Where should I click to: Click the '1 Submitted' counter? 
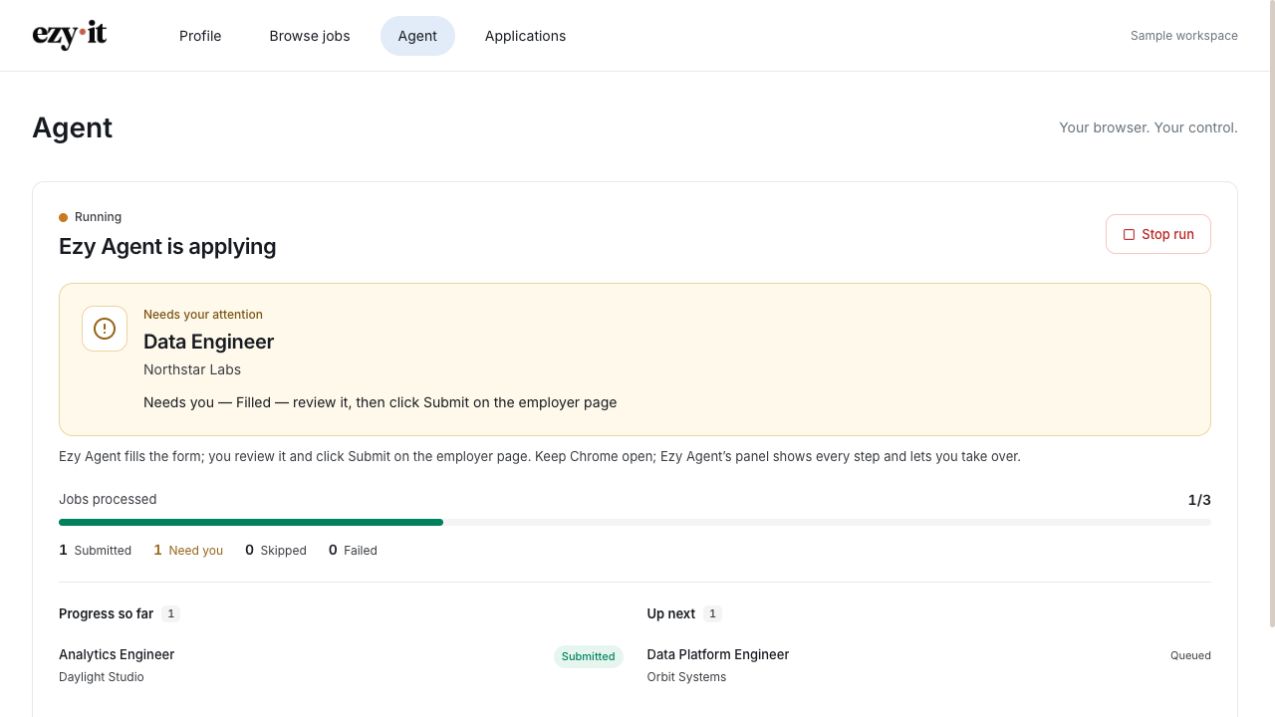[x=95, y=550]
